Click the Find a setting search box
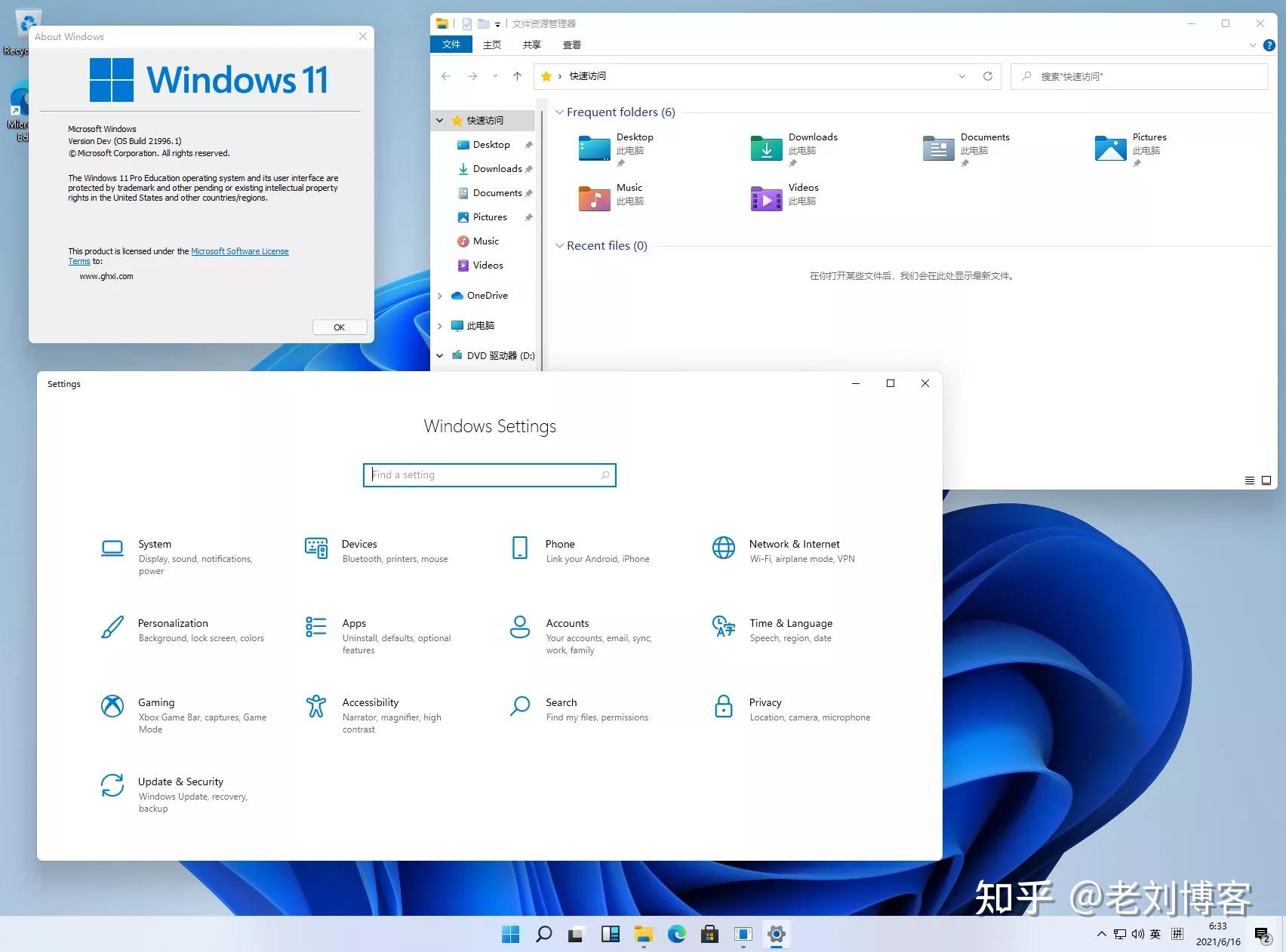 click(x=490, y=475)
